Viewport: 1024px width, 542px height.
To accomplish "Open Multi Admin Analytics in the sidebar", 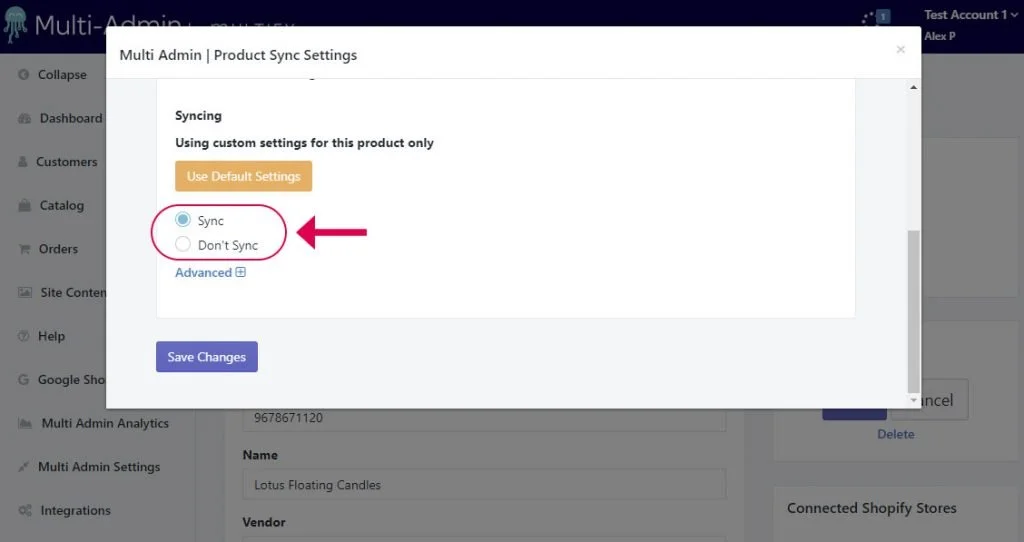I will (93, 423).
